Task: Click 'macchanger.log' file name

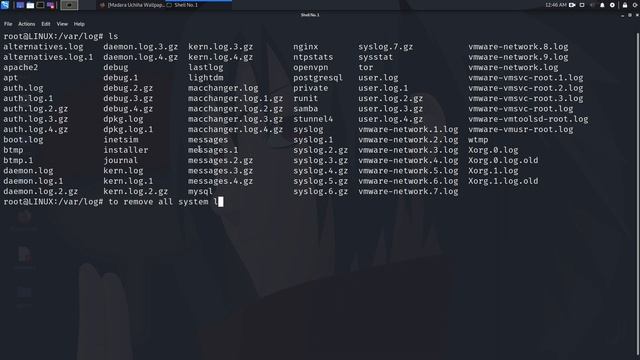Action: click(x=223, y=88)
